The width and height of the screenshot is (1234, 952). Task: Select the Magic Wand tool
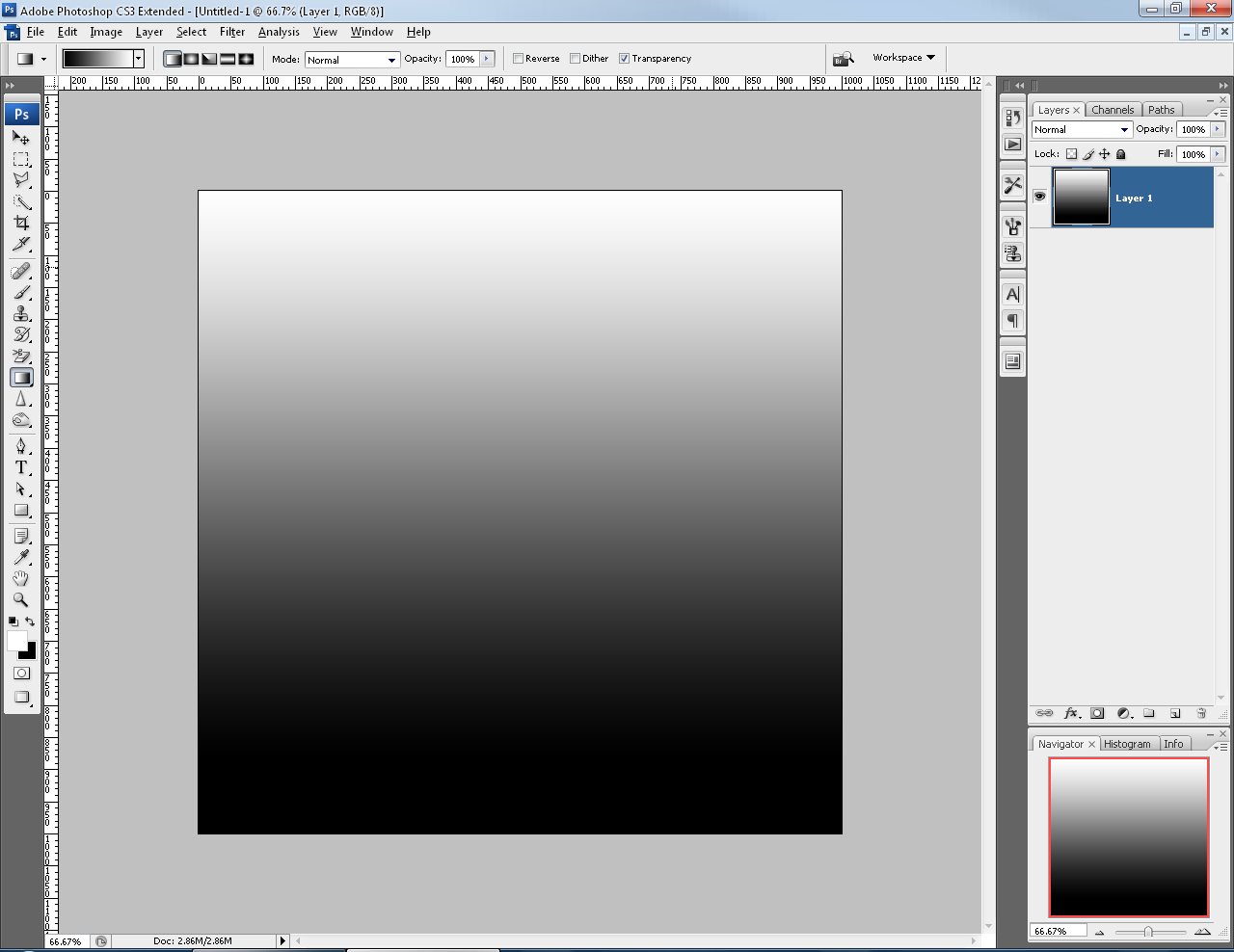[21, 201]
